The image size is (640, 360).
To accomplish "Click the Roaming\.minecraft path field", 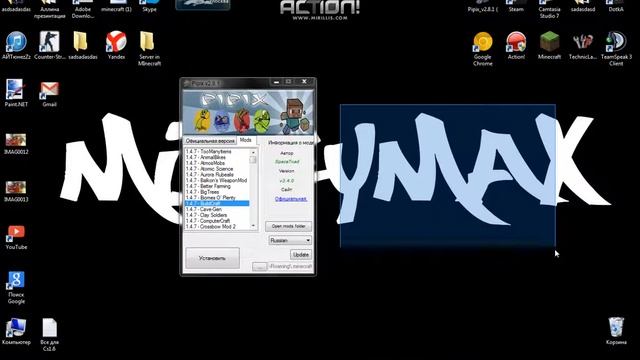I will (x=291, y=267).
